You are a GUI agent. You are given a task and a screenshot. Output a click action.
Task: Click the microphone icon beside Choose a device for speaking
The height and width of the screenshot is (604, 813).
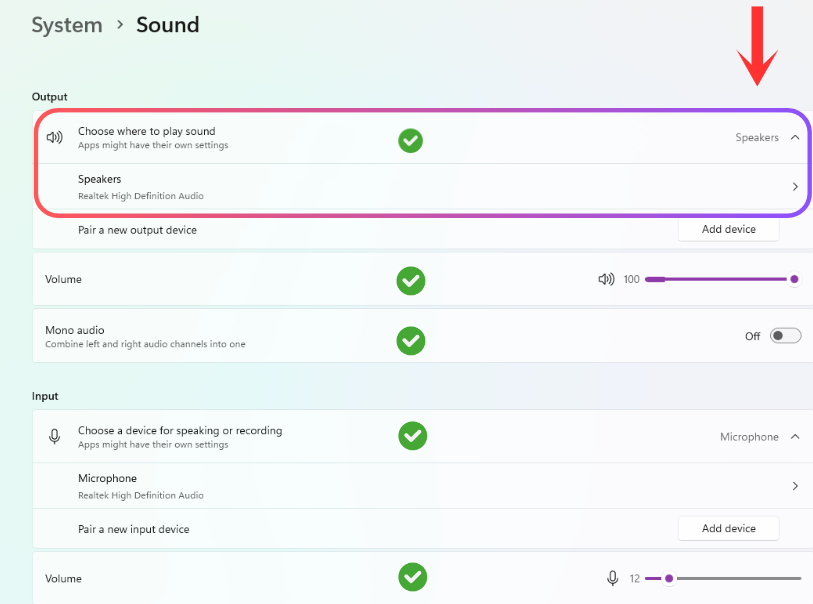[54, 437]
